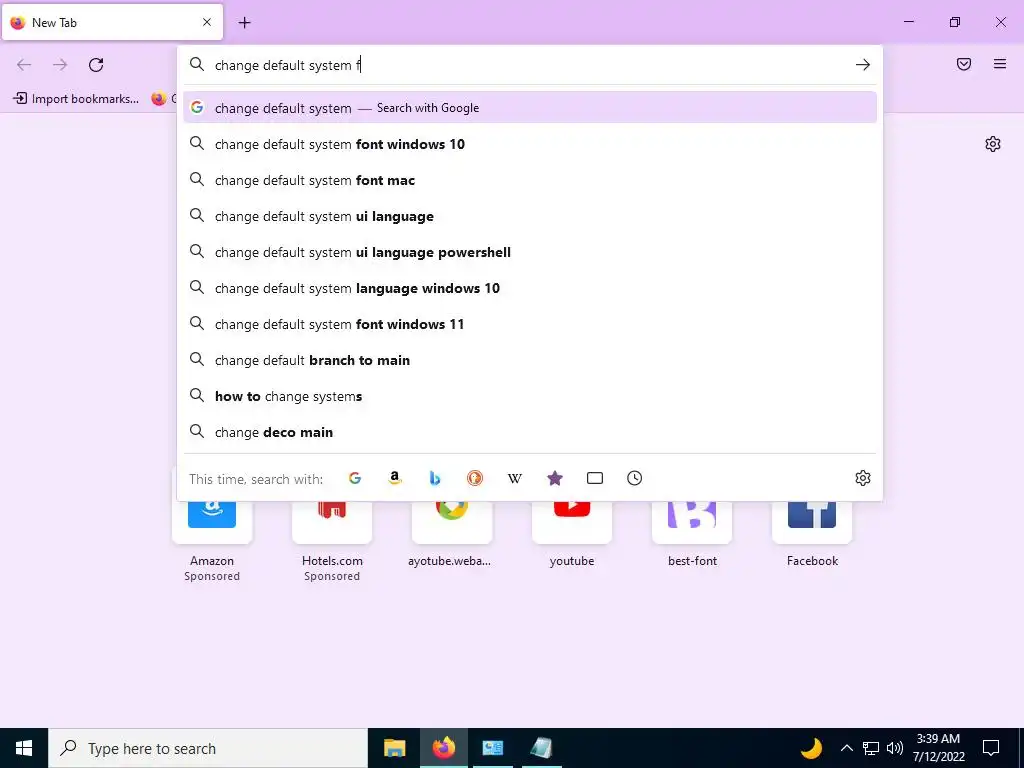Search open tabs using the tabs icon
Screen dimensions: 1024x768
pos(594,478)
